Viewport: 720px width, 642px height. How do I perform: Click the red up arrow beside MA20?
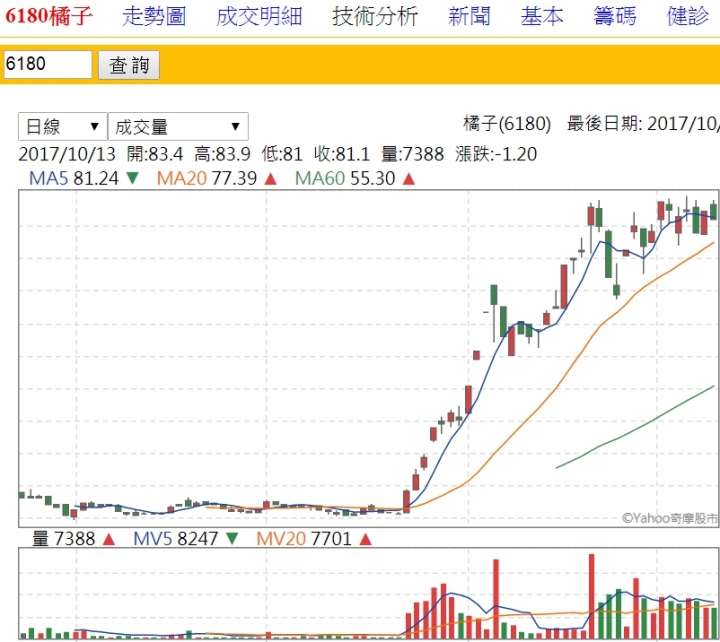coord(271,179)
